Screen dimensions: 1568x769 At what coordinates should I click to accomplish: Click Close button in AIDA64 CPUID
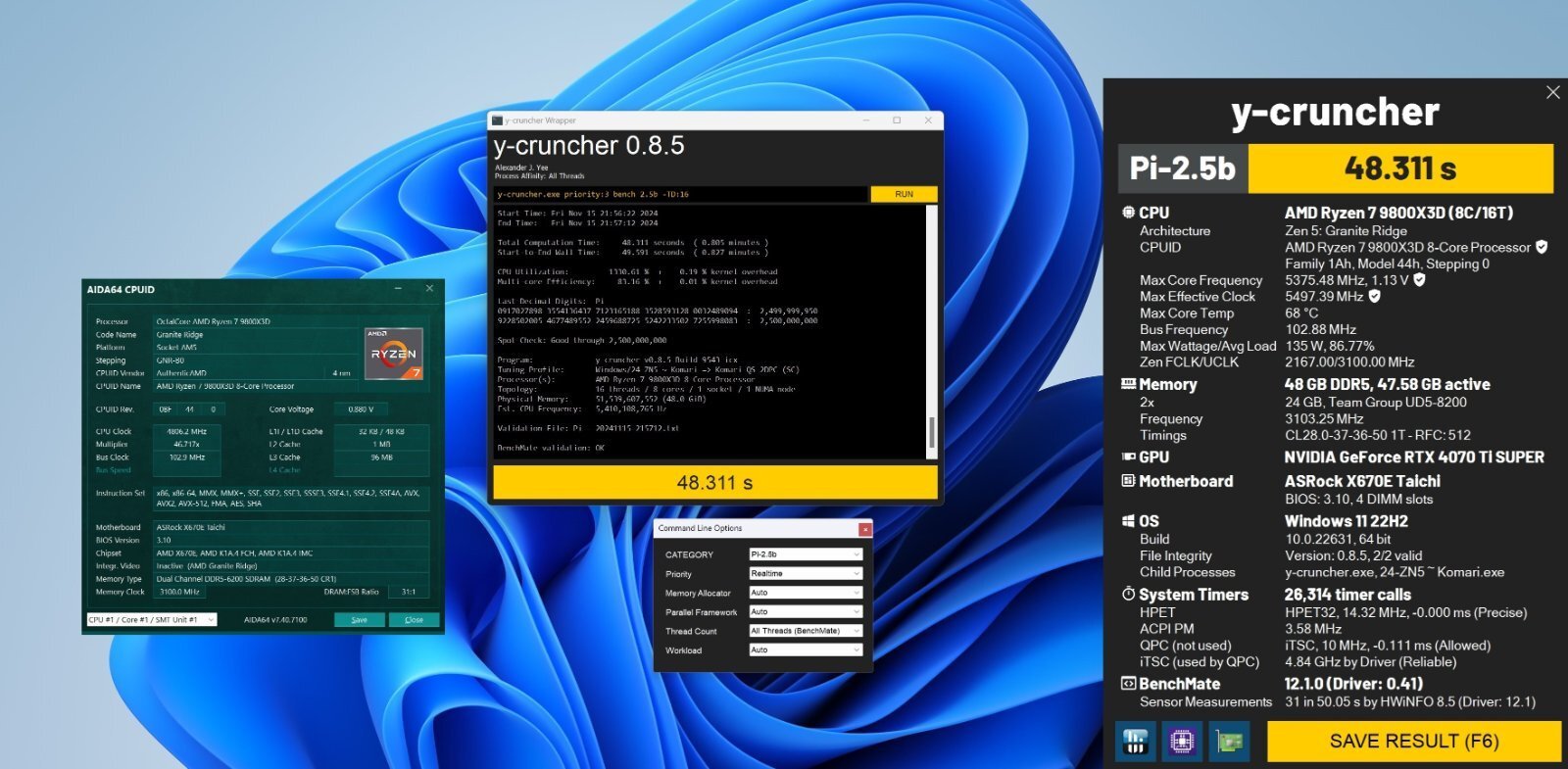click(414, 620)
